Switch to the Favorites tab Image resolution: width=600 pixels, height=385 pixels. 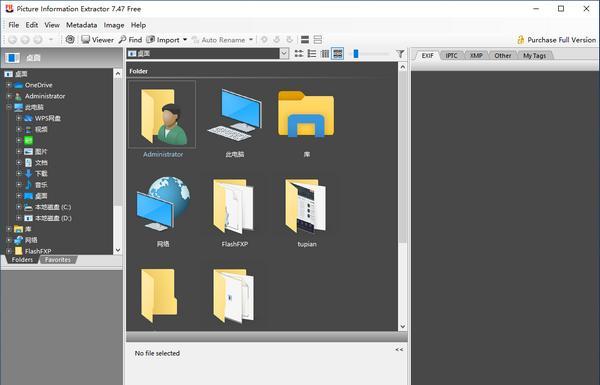[x=58, y=260]
